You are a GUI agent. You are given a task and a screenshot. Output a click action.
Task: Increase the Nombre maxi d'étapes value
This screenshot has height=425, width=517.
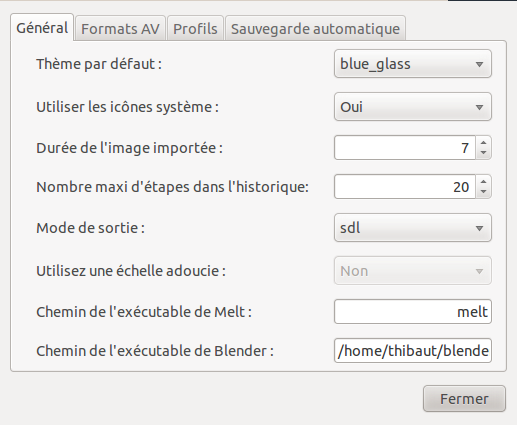(x=483, y=181)
